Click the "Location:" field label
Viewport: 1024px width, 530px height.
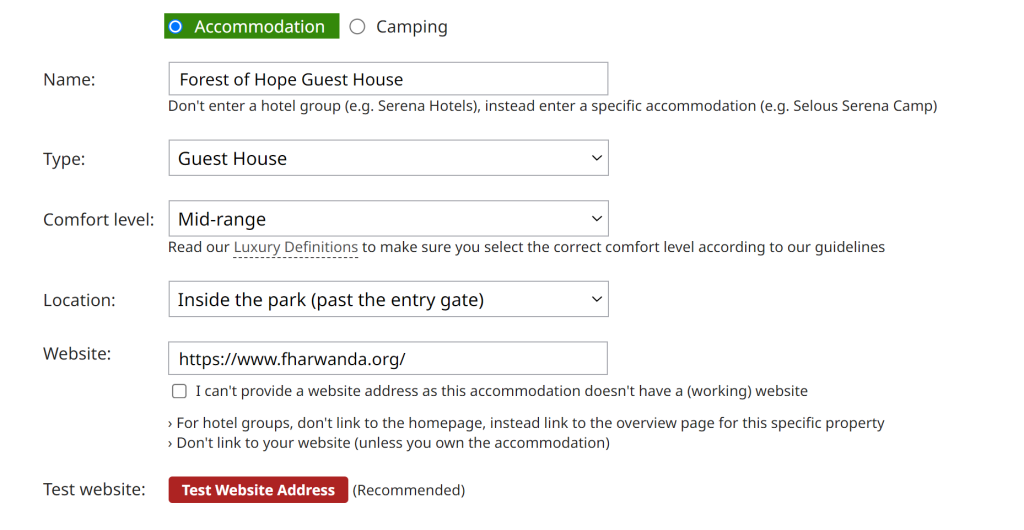[x=79, y=300]
